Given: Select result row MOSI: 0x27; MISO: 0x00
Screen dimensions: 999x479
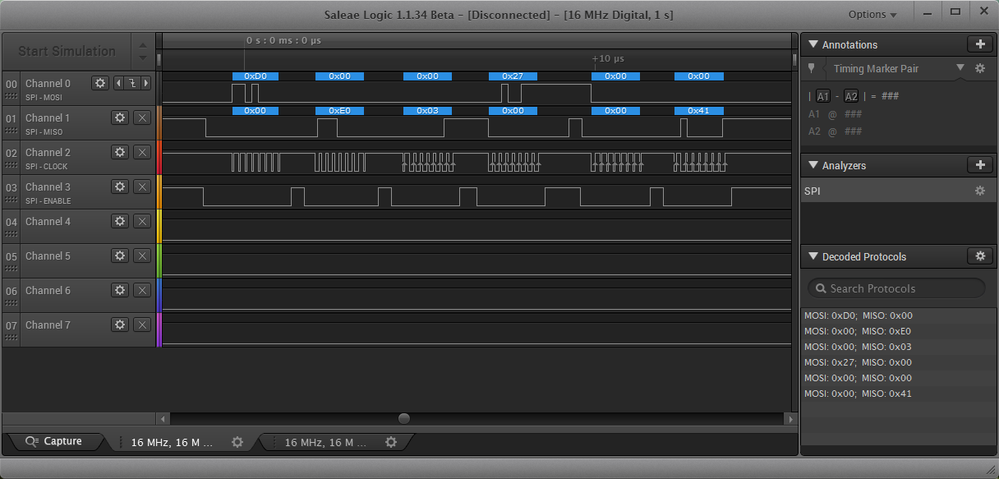Looking at the screenshot, I should (898, 362).
